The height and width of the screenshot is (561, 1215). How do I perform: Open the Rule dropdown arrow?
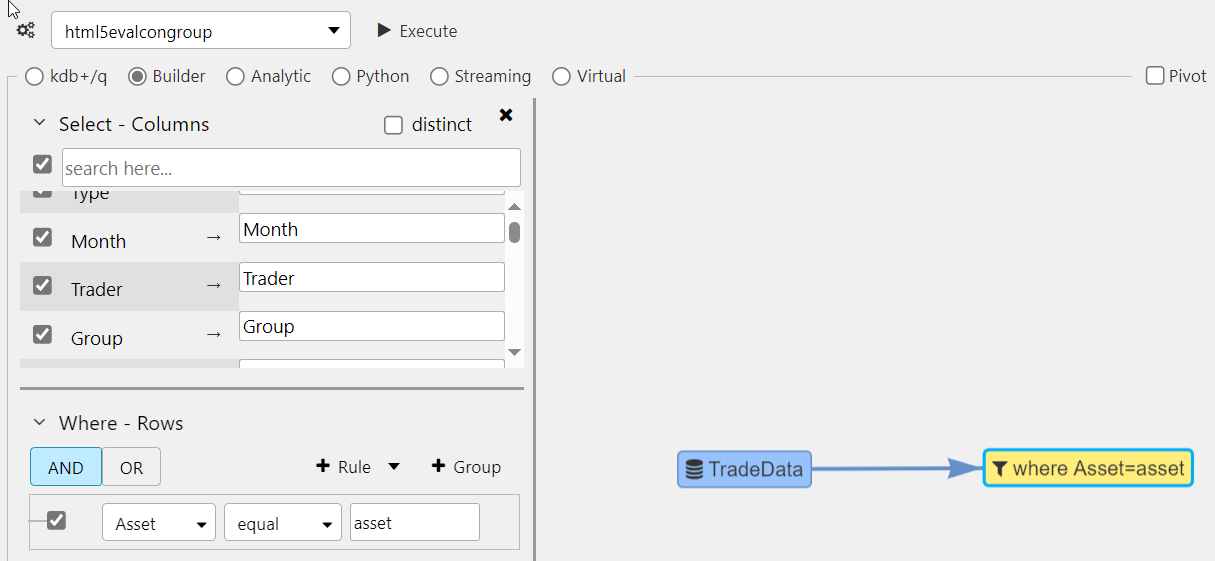point(394,467)
